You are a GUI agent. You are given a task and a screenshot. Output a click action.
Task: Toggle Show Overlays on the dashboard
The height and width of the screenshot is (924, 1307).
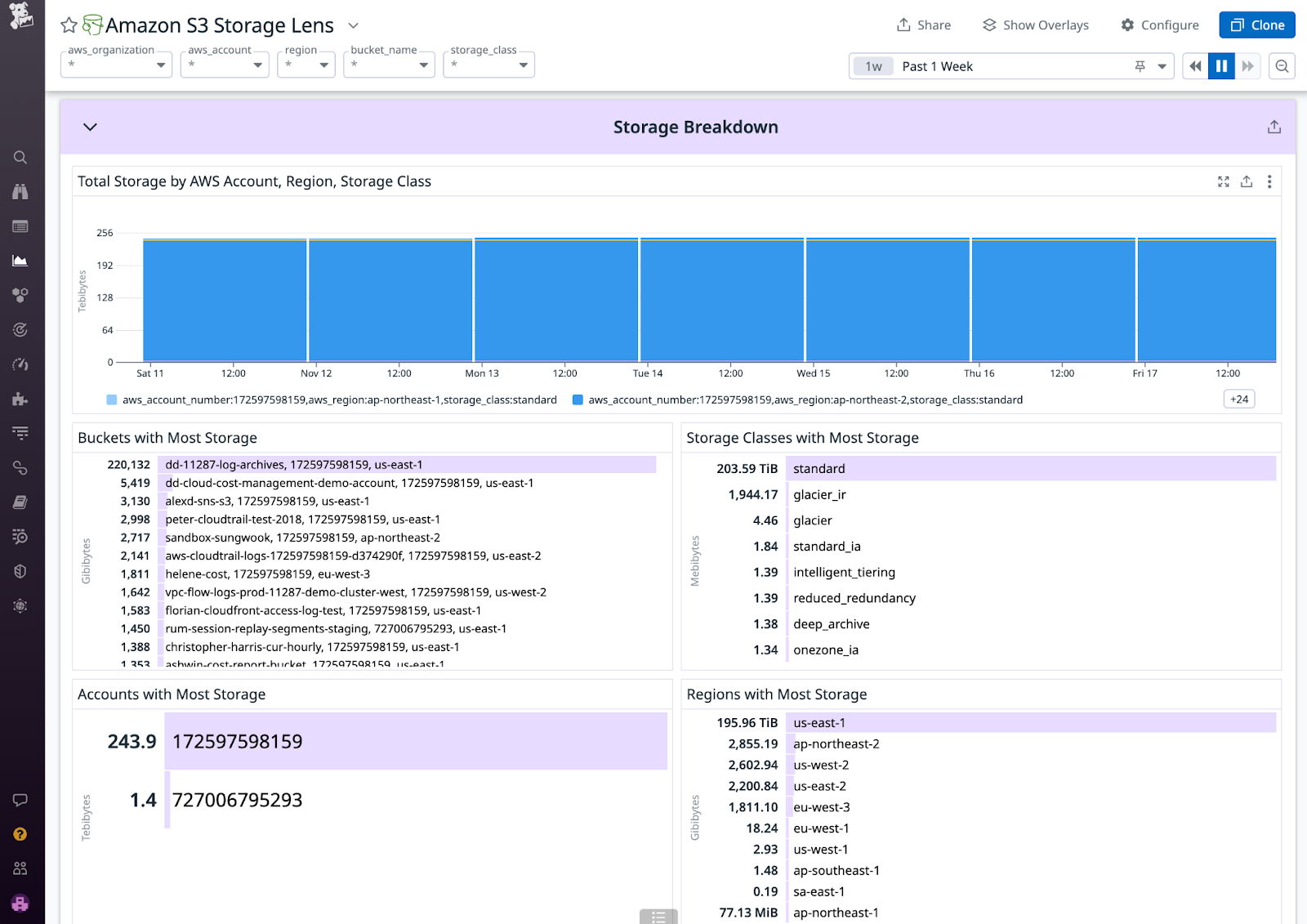coord(1035,25)
